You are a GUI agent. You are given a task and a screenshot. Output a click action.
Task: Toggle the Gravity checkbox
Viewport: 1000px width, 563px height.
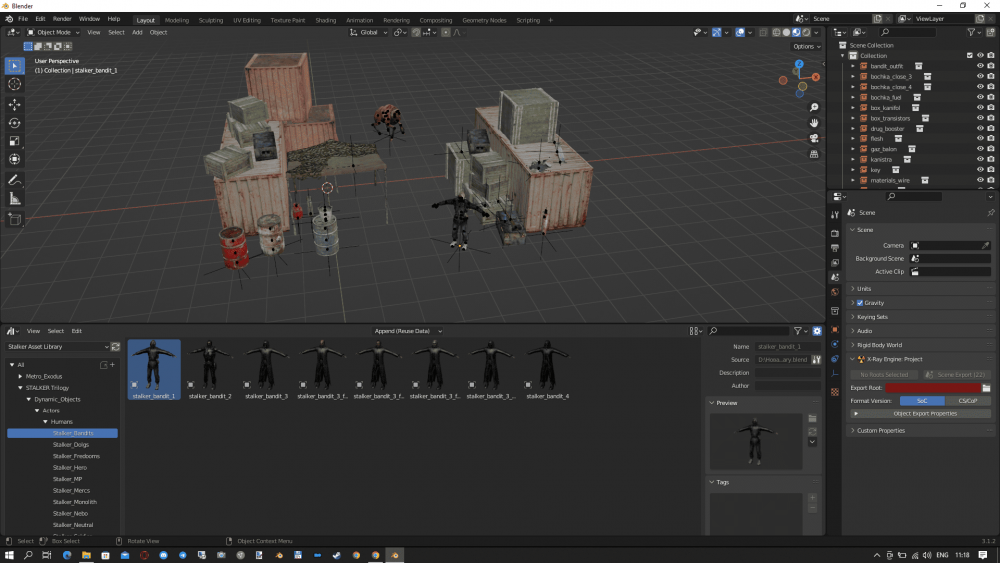point(860,303)
